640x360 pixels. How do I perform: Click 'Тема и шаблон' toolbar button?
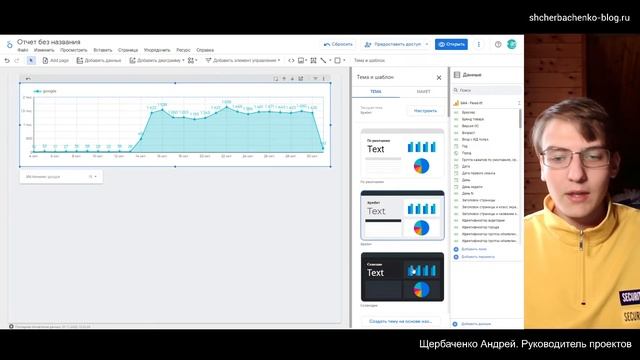pos(369,60)
